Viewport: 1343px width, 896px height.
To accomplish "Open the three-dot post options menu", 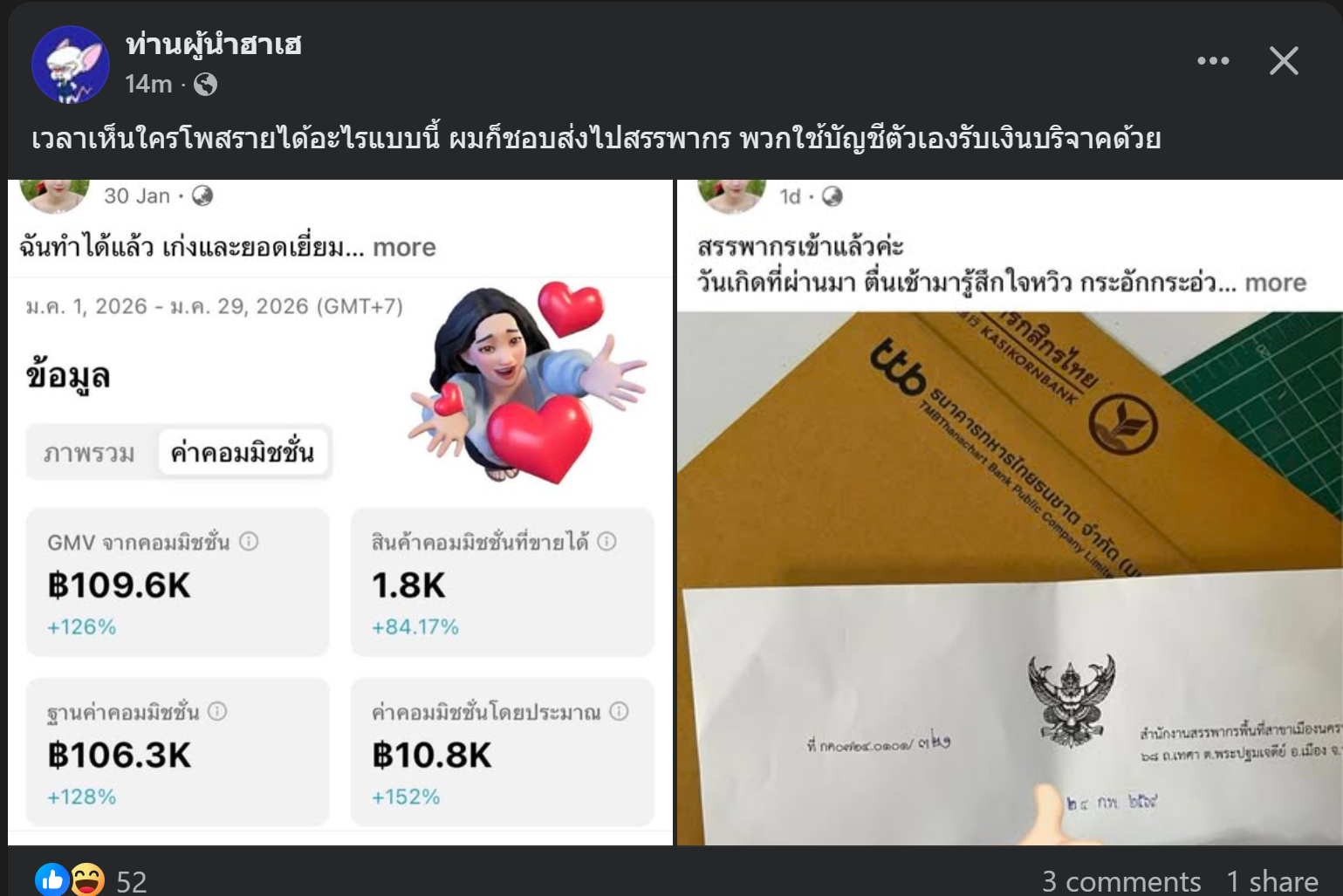I will 1213,61.
